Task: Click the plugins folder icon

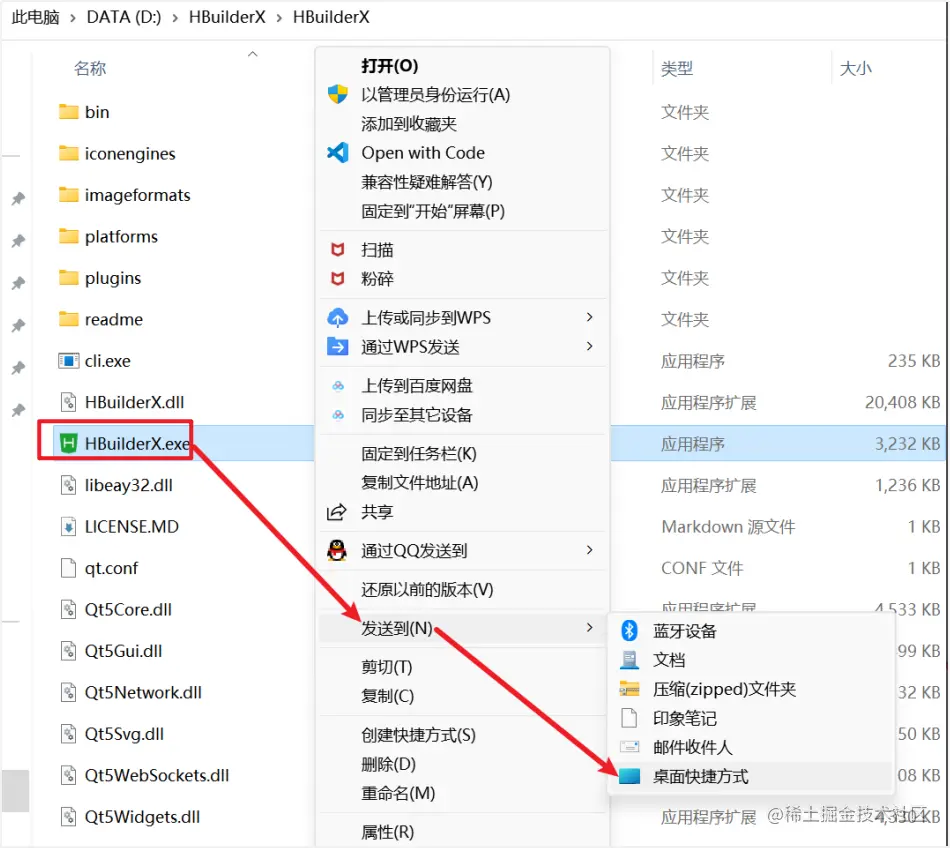Action: [69, 278]
